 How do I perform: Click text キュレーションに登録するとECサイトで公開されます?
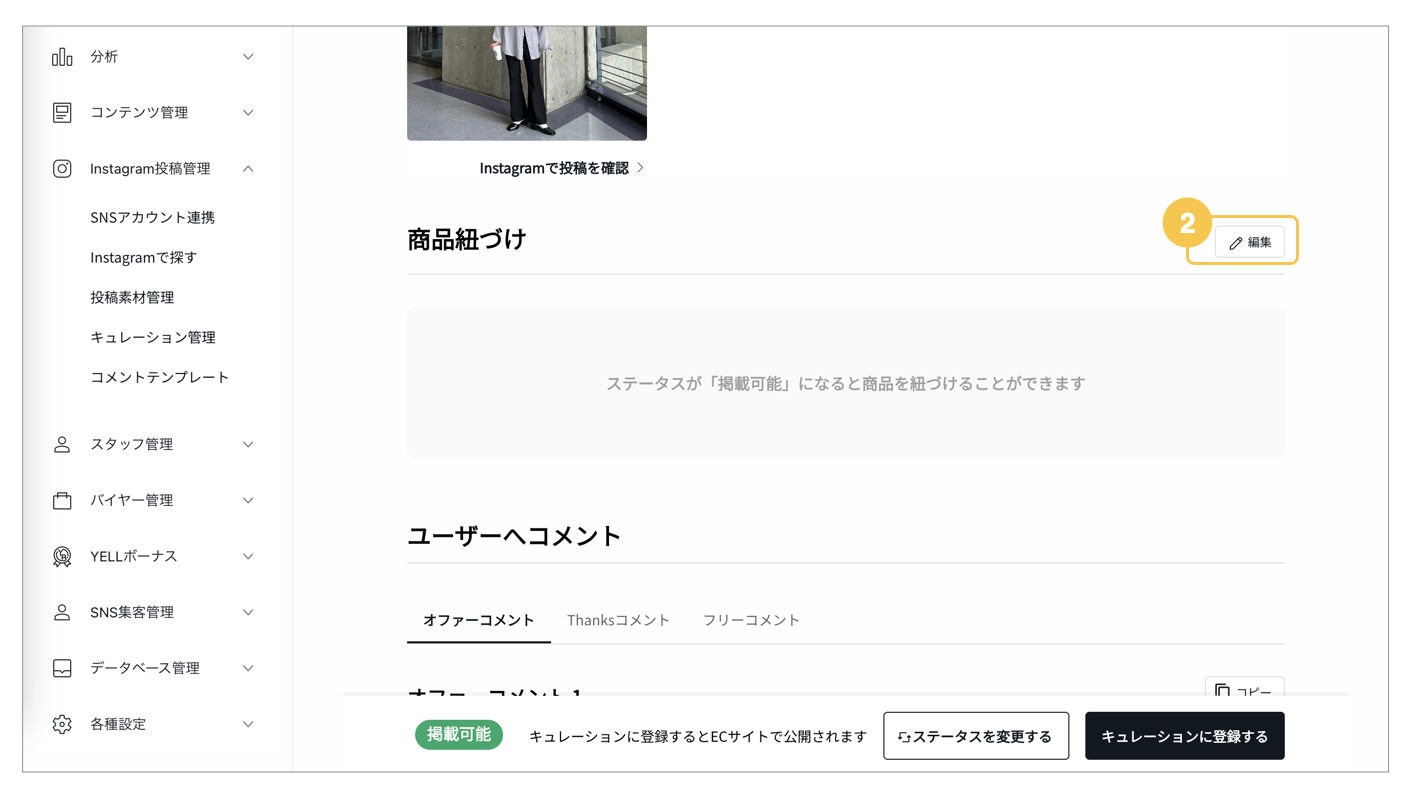(698, 736)
